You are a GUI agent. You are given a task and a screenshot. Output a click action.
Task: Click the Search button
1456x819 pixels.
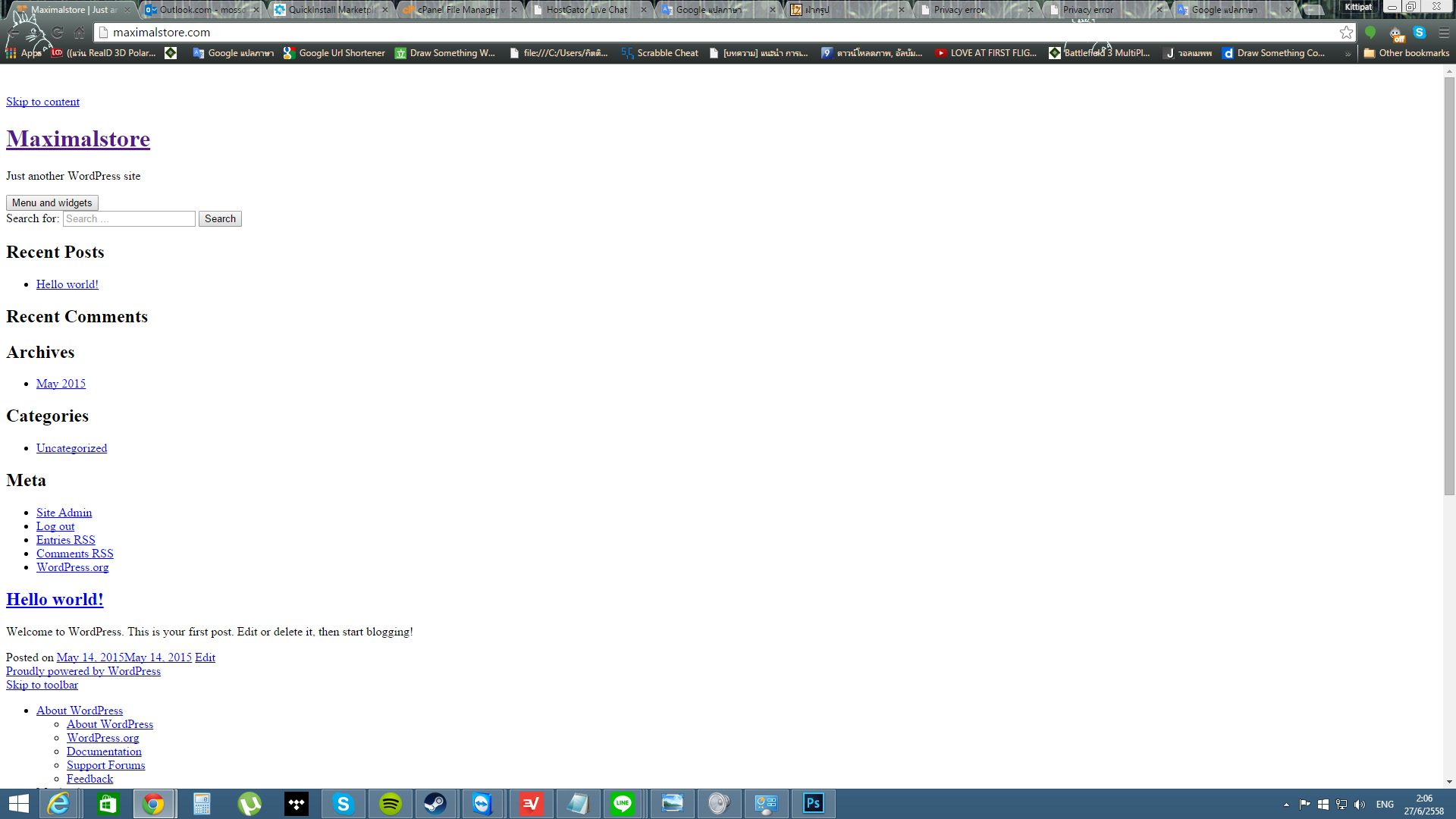coord(220,218)
